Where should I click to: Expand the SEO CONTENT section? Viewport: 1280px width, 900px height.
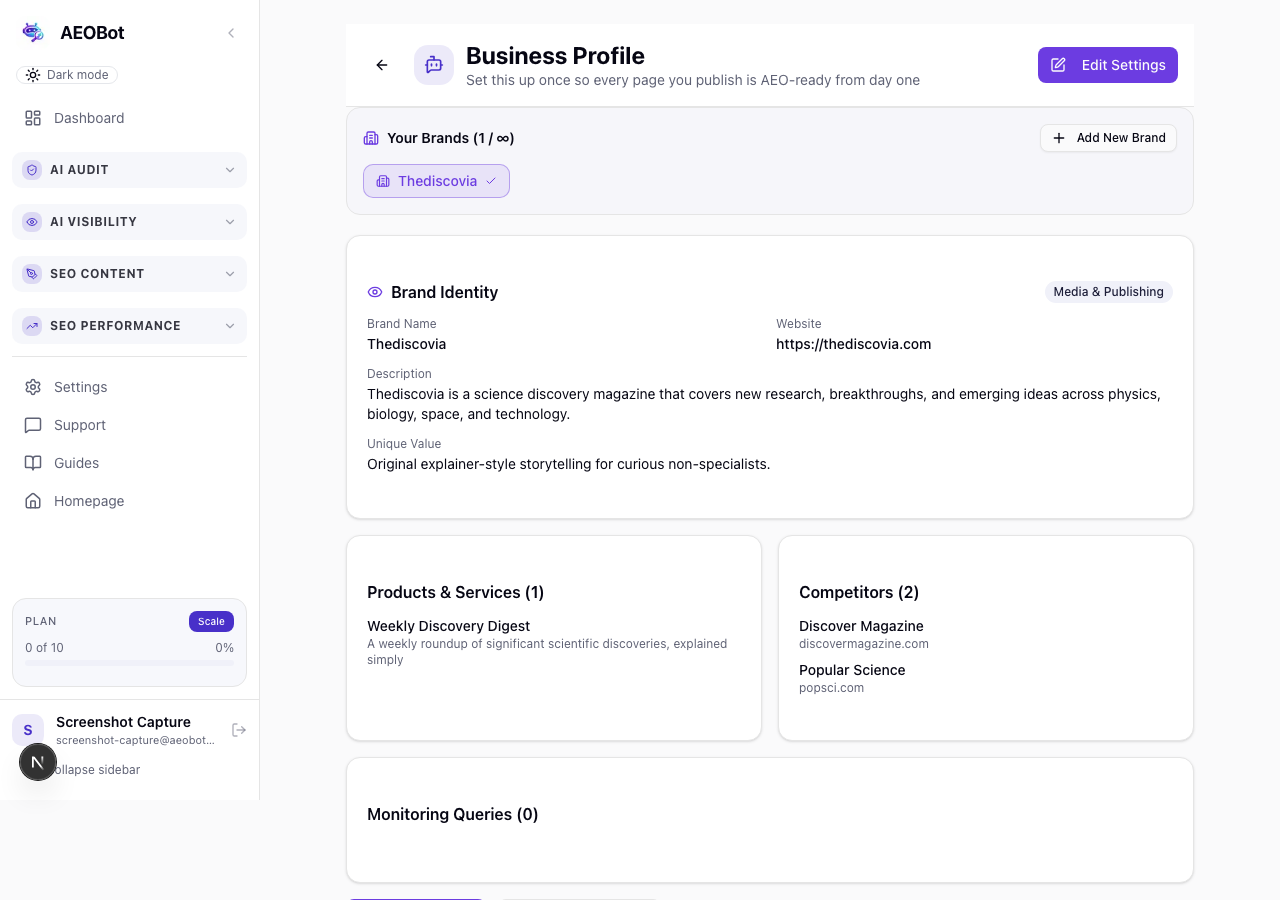pyautogui.click(x=129, y=274)
